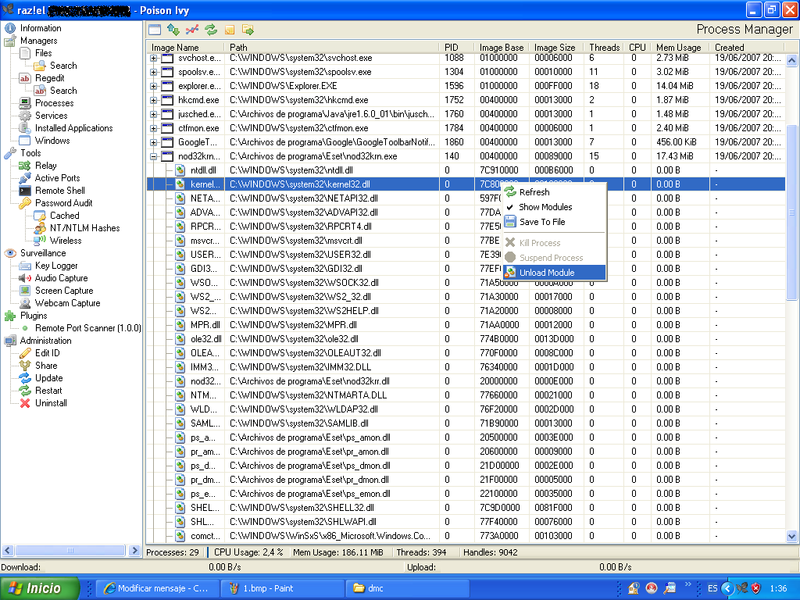The image size is (800, 600).
Task: Open Installed Applications
Action: pos(73,128)
